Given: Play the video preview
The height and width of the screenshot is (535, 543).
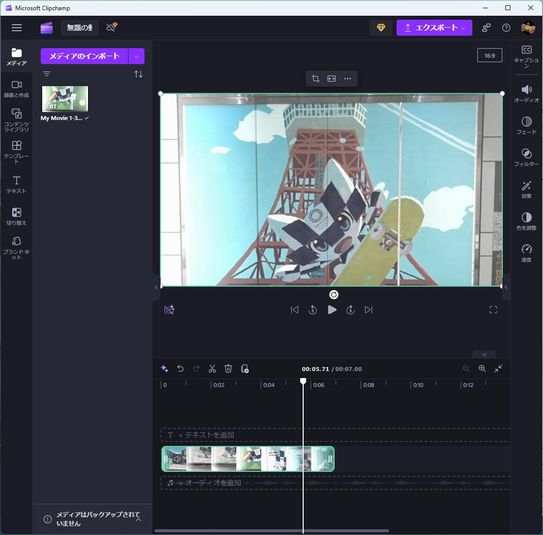Looking at the screenshot, I should [332, 310].
